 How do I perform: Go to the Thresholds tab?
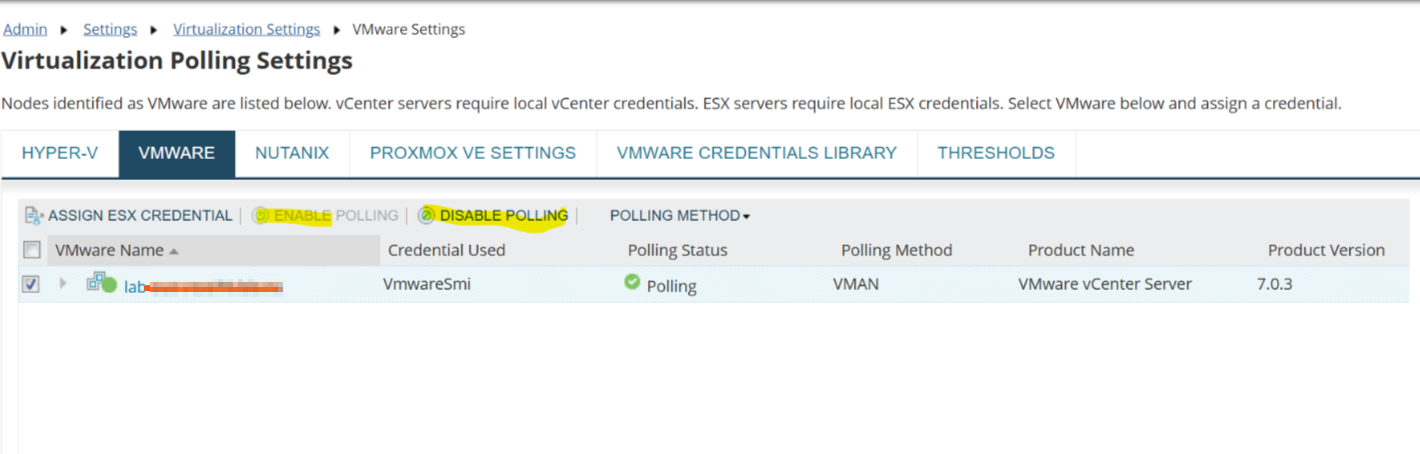[x=996, y=153]
